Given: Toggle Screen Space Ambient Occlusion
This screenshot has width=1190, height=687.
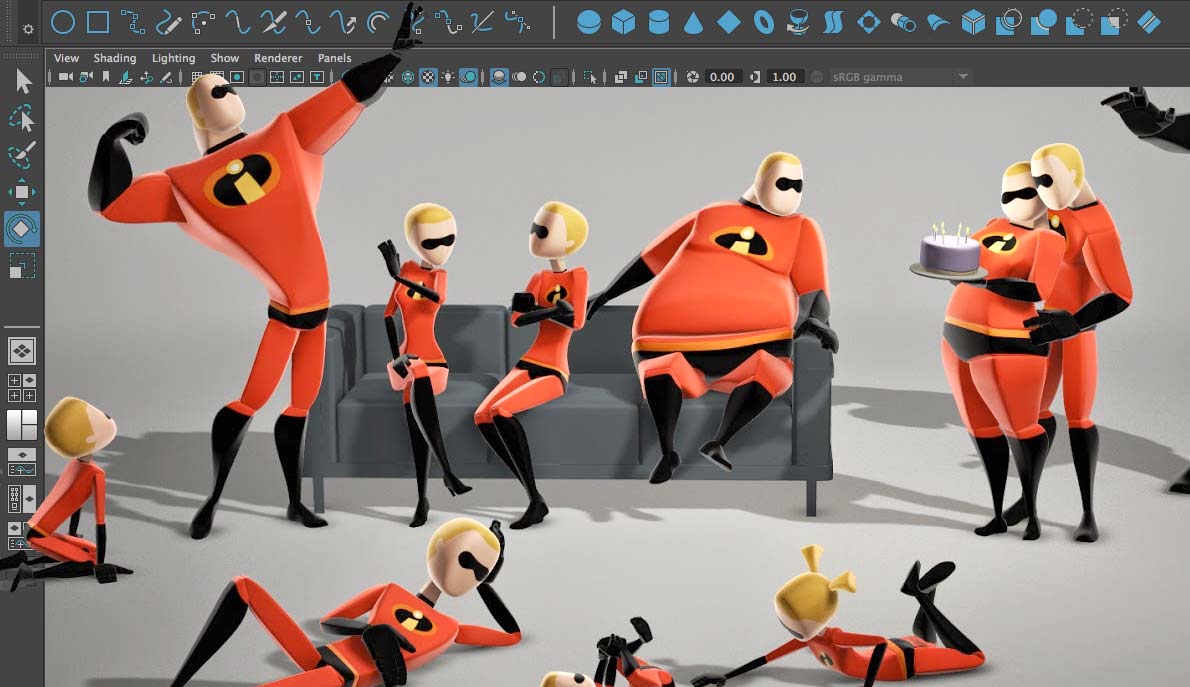Looking at the screenshot, I should [x=499, y=77].
